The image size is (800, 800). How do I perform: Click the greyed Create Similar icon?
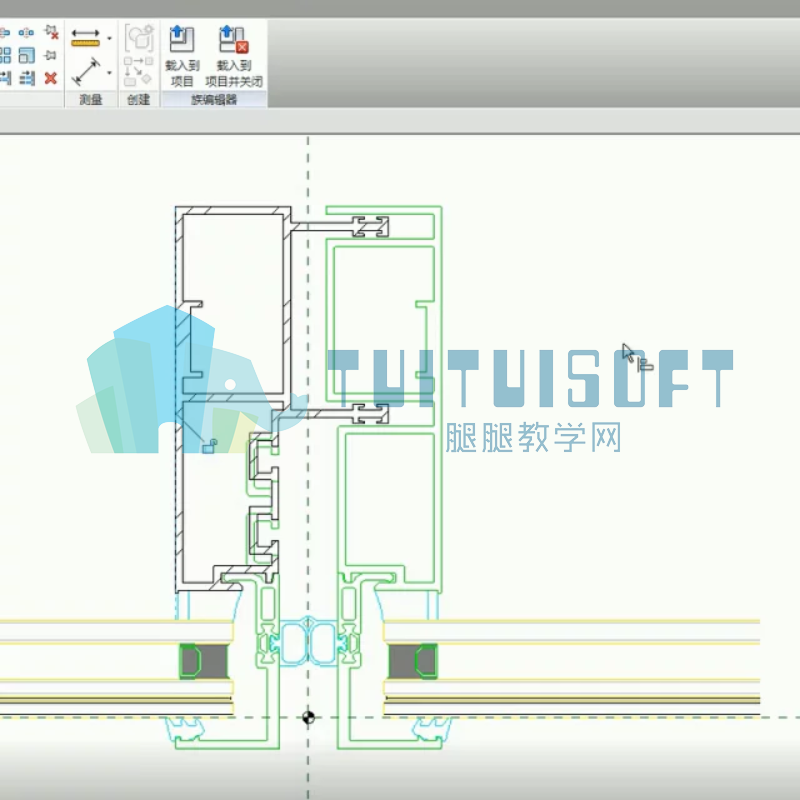coord(138,71)
